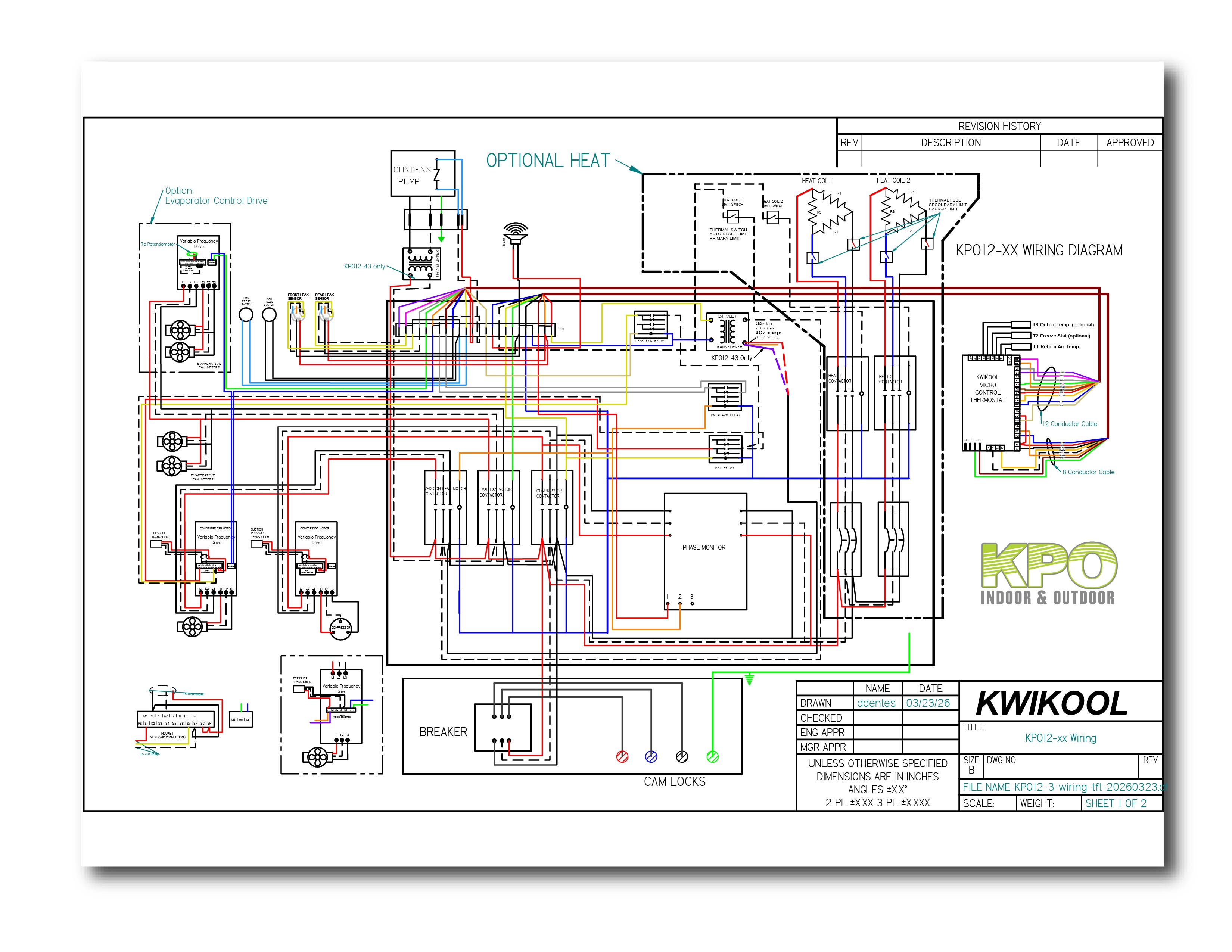Click the OPTIONAL HEAT label
The height and width of the screenshot is (952, 1232).
548,161
